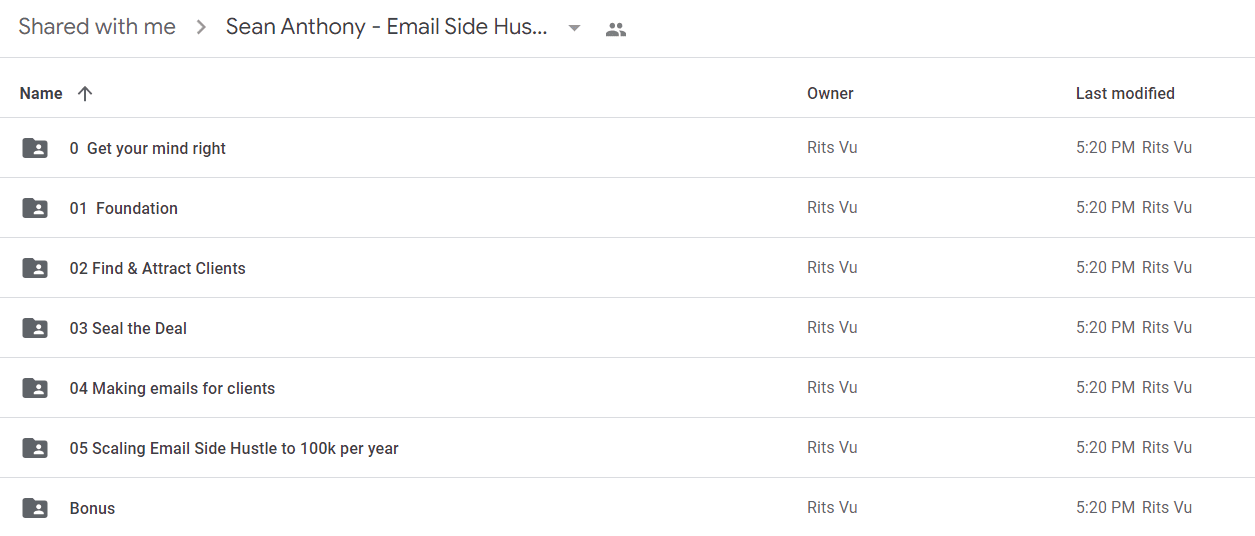Sort the list by the Name column header
Image resolution: width=1255 pixels, height=536 pixels.
click(x=41, y=93)
